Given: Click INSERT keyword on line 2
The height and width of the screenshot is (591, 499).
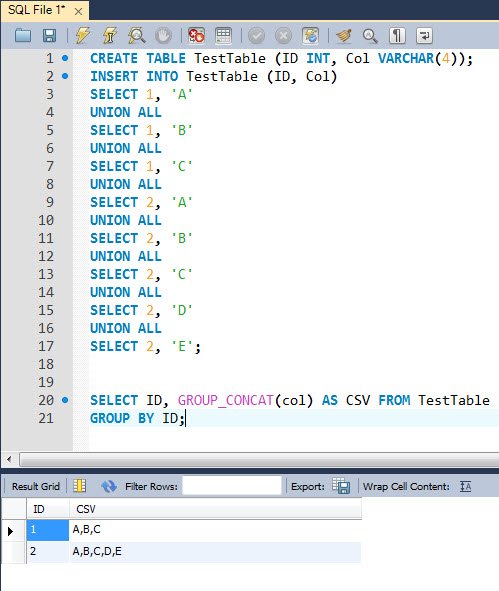Looking at the screenshot, I should [x=114, y=77].
